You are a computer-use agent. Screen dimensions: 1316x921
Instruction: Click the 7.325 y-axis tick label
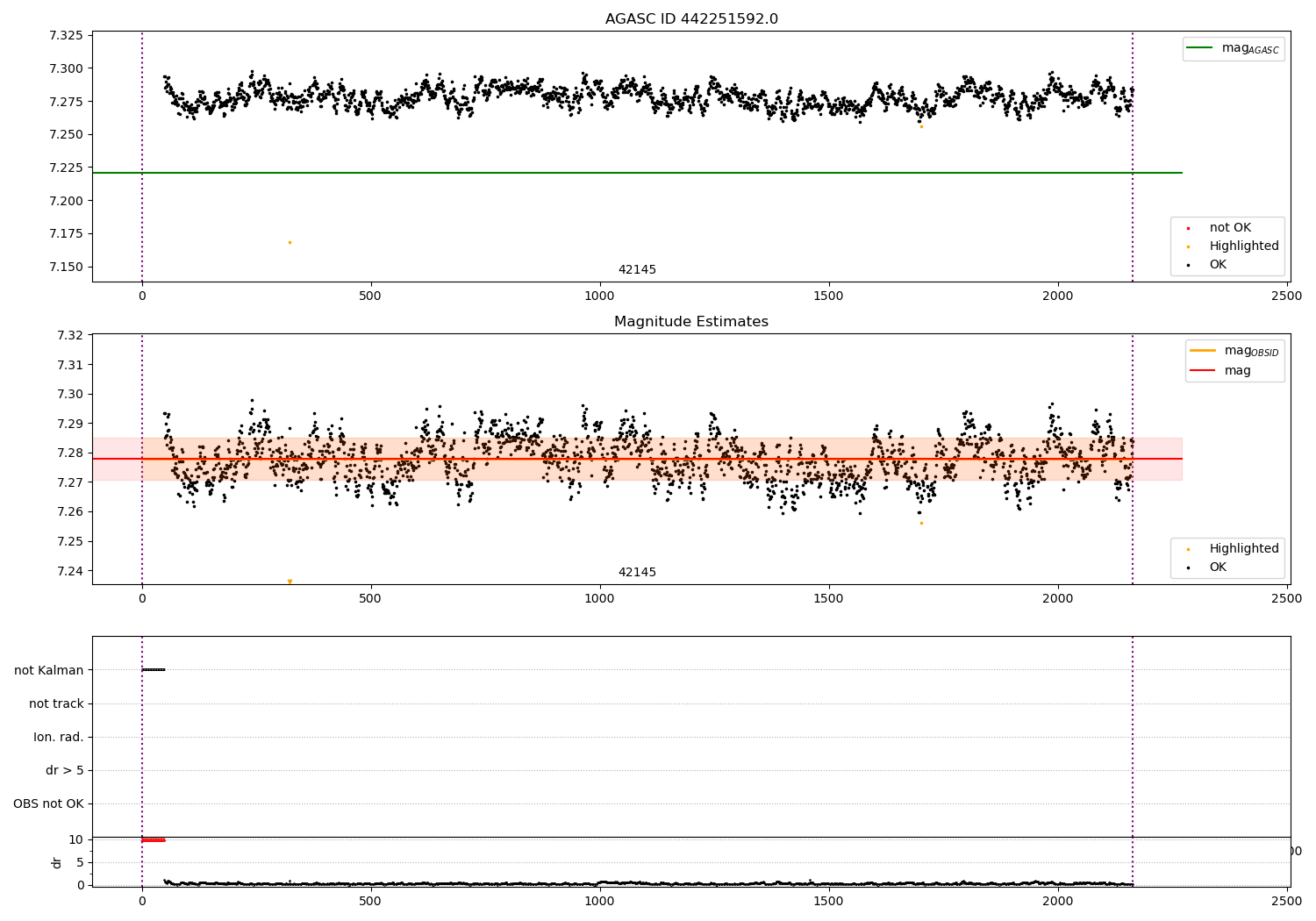tap(66, 36)
